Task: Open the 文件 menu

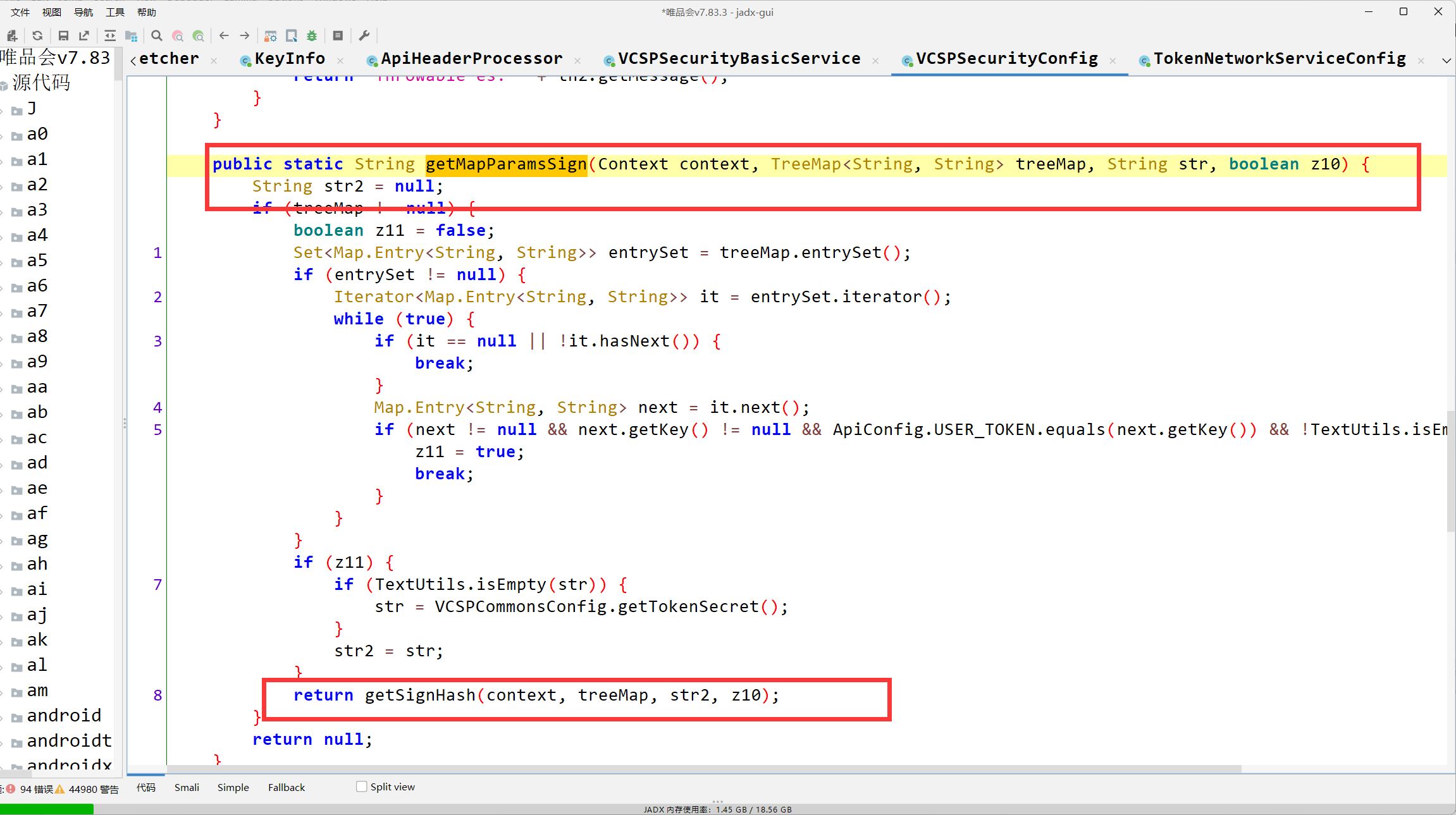Action: (20, 12)
